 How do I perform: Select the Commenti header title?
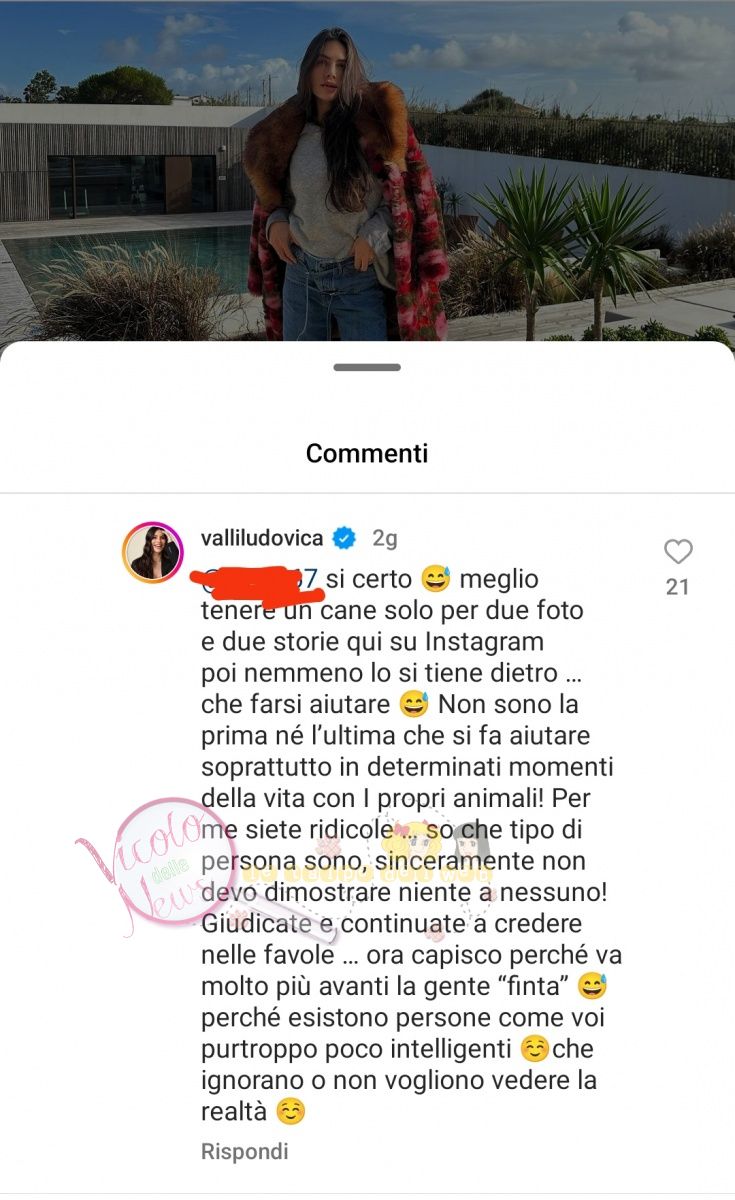367,453
